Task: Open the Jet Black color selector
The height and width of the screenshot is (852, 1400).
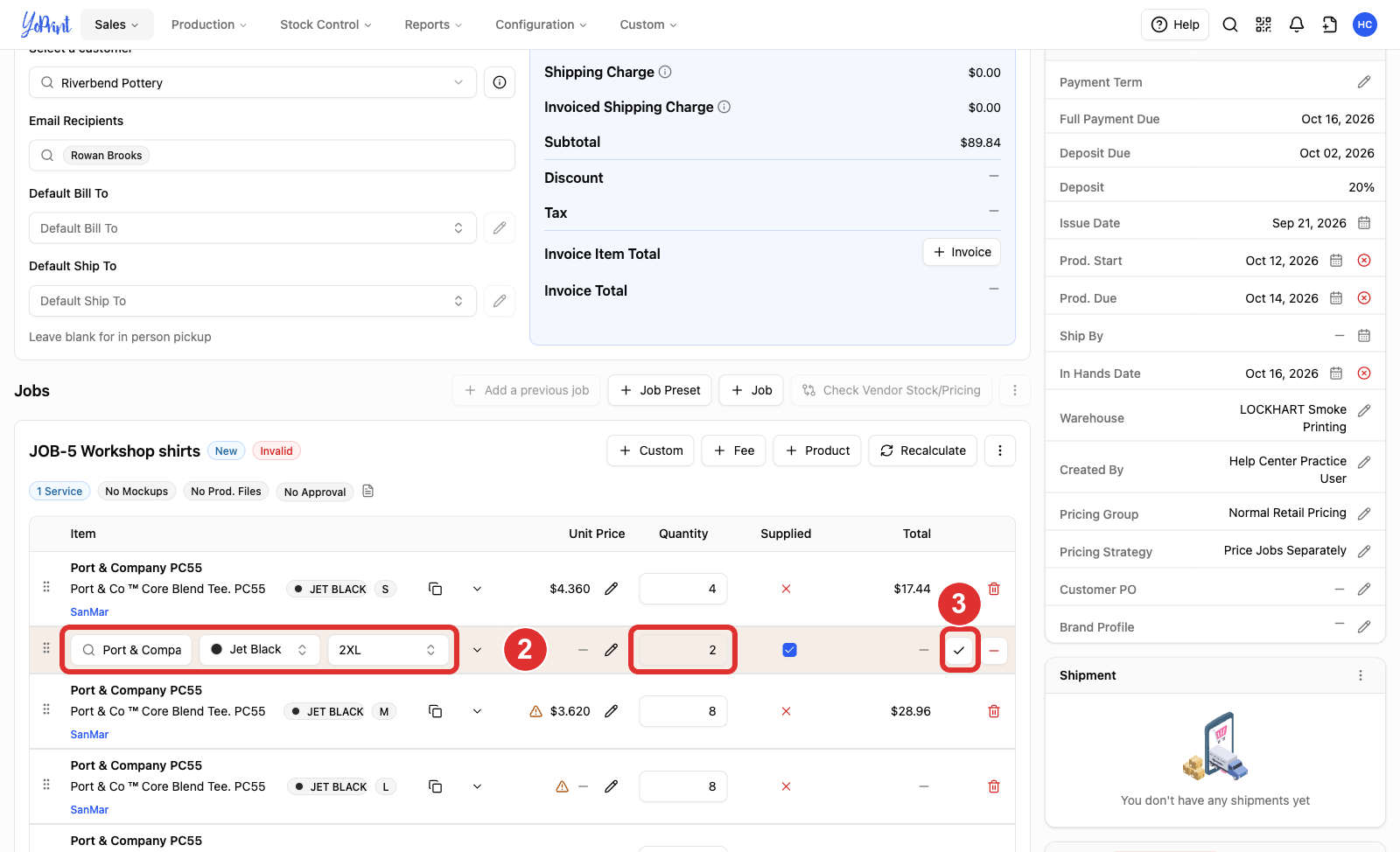Action: [x=259, y=650]
